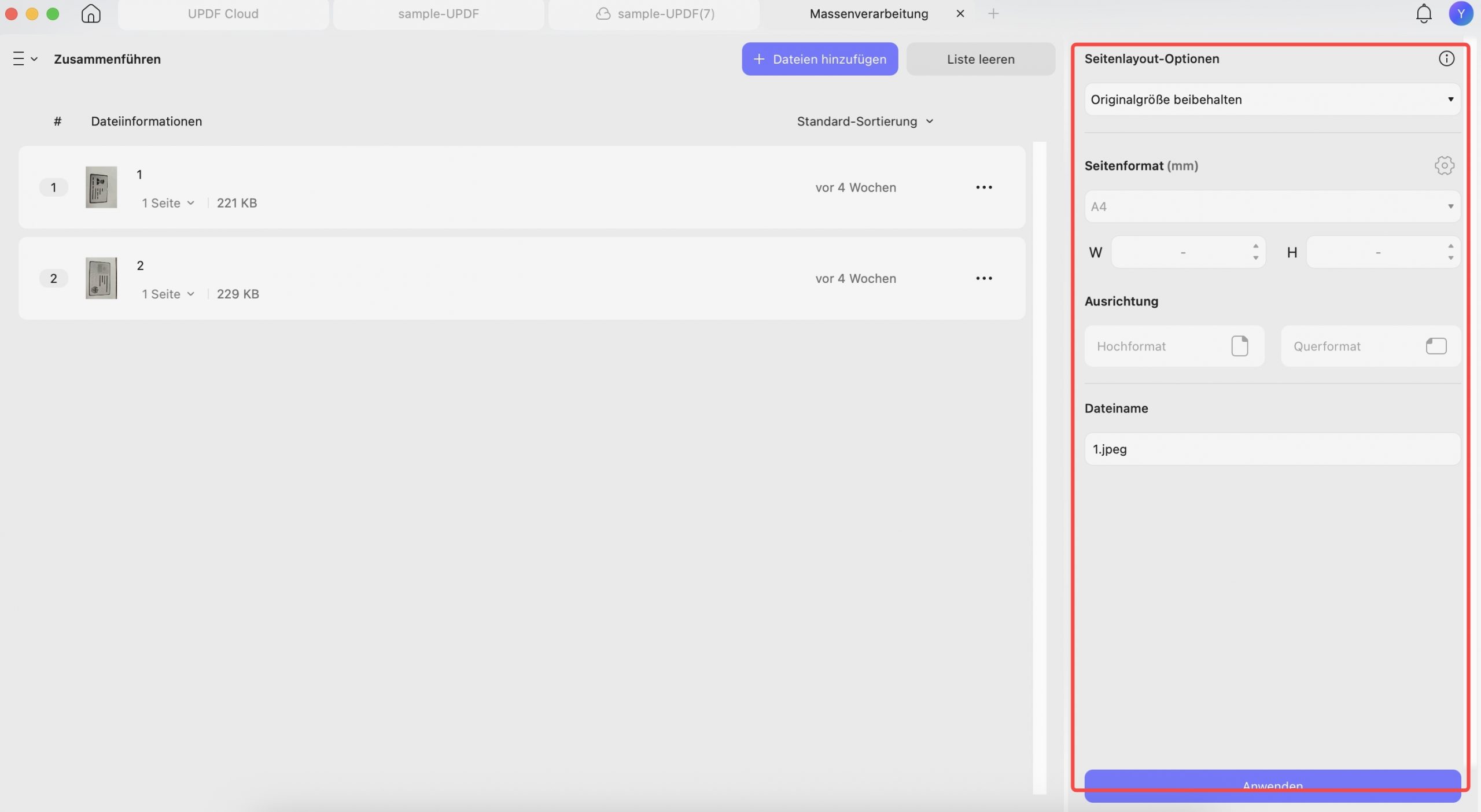Open the home screen via house icon
The height and width of the screenshot is (812, 1481).
click(x=91, y=13)
